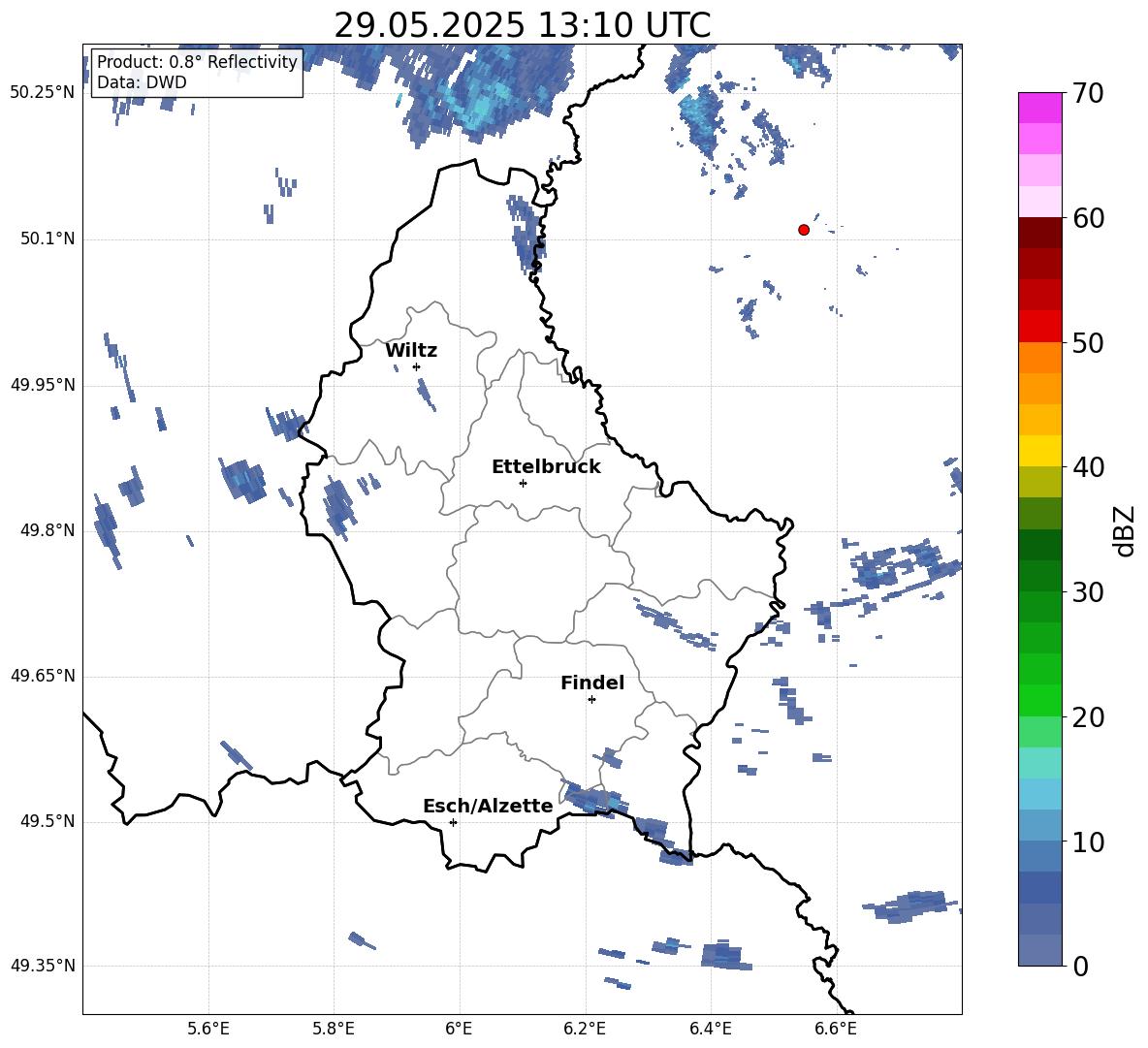The image size is (1148, 1048).
Task: Click the Wiltz city label
Action: [x=411, y=351]
